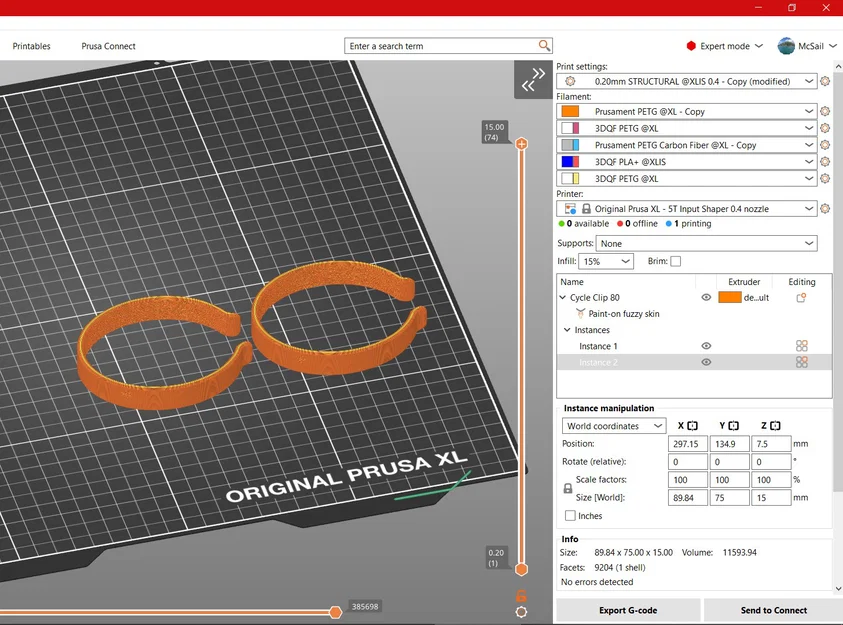Toggle visibility of Cycle Clip 80
This screenshot has height=625, width=843.
(706, 297)
